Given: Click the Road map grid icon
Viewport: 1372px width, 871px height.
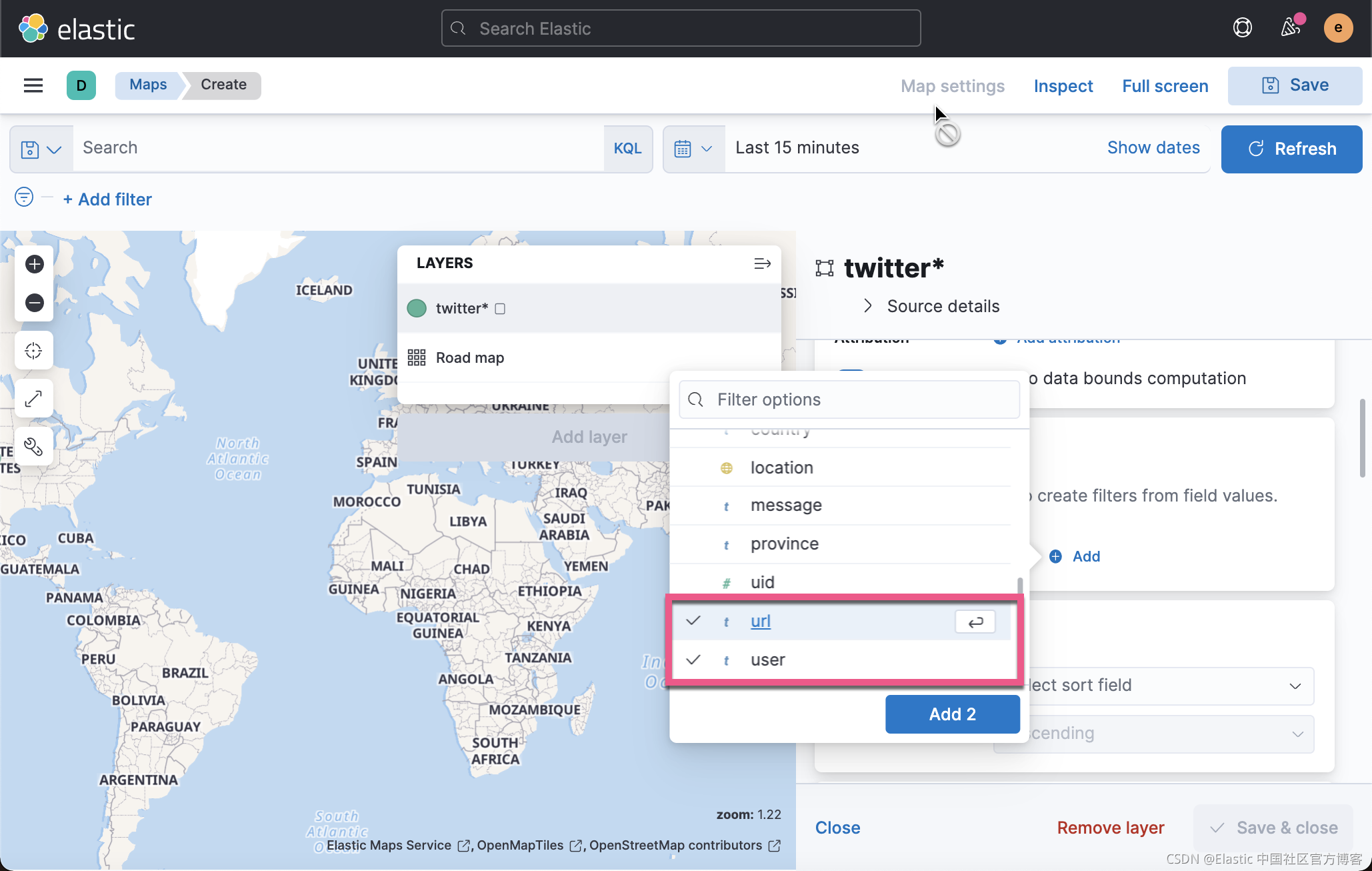Looking at the screenshot, I should tap(417, 357).
